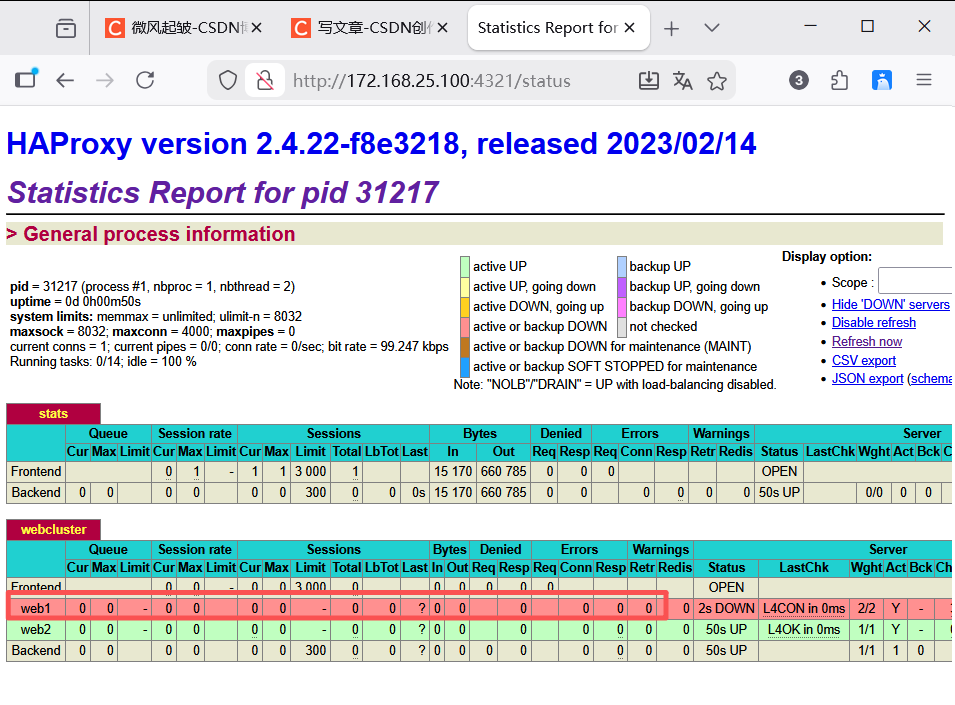Reload the status page
Viewport: 955px width, 705px height.
click(x=145, y=80)
